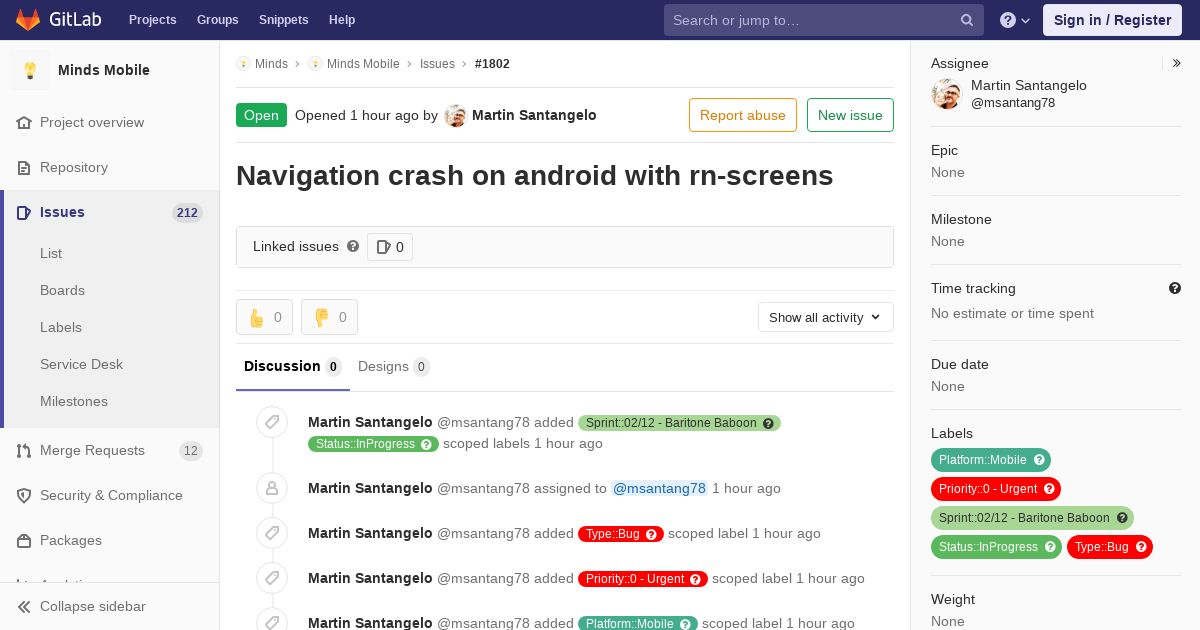
Task: Collapse the right sidebar with chevron icon
Action: (1176, 63)
